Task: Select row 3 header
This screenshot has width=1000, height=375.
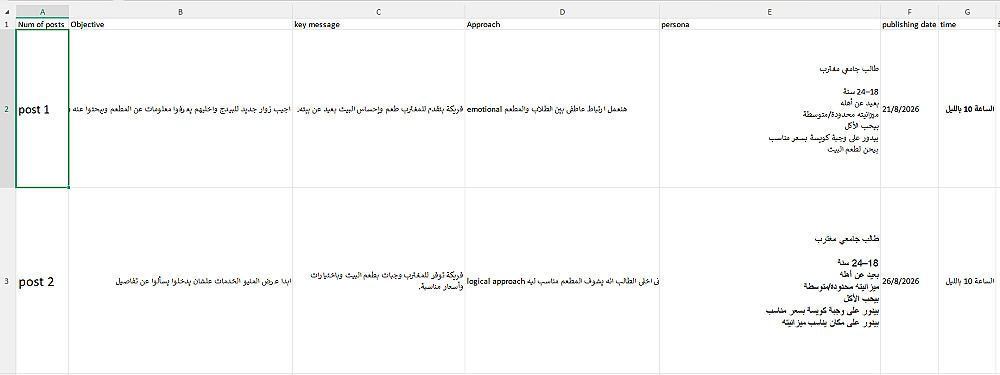Action: pos(7,281)
